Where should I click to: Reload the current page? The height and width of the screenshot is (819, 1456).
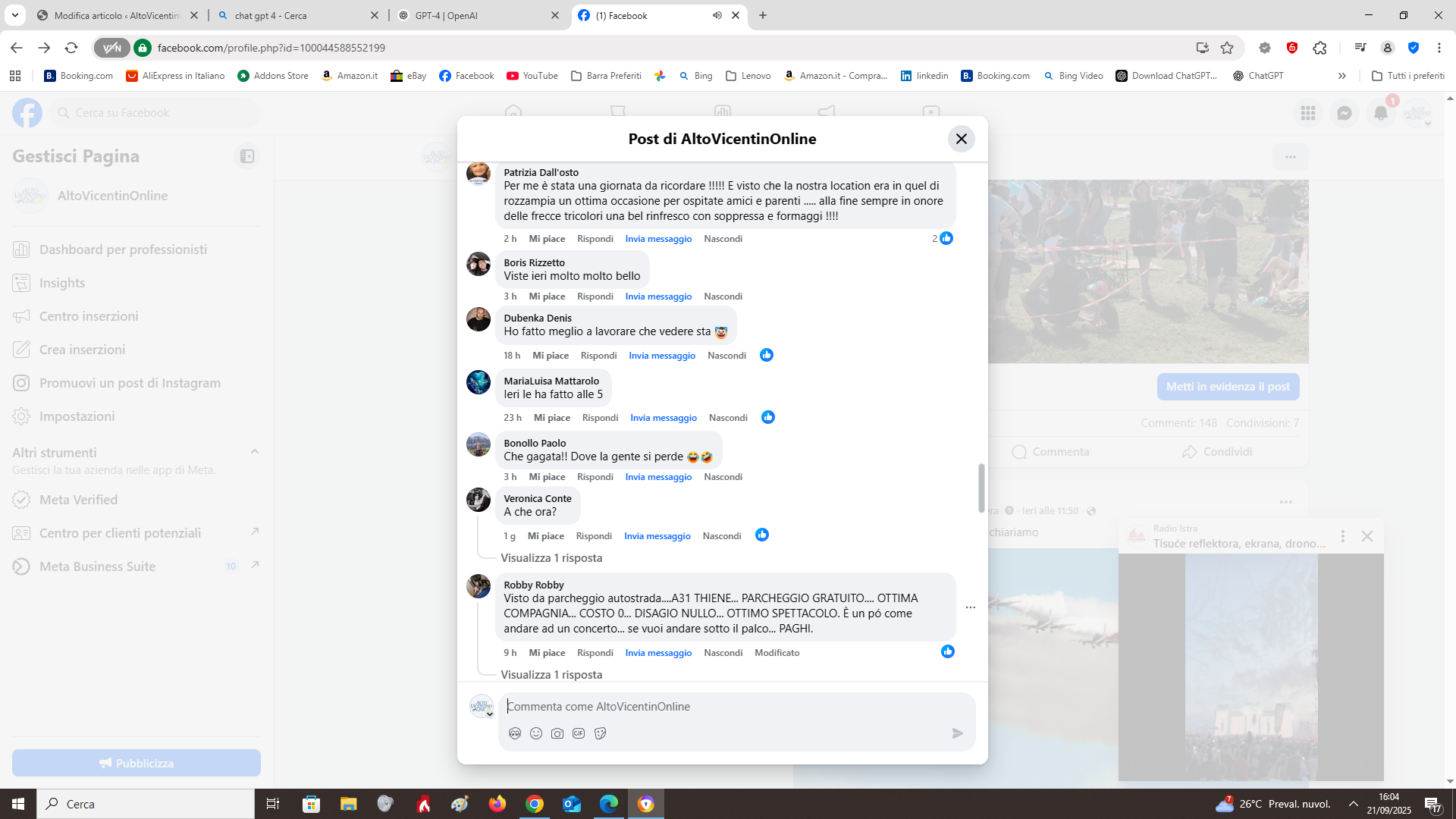pyautogui.click(x=71, y=48)
